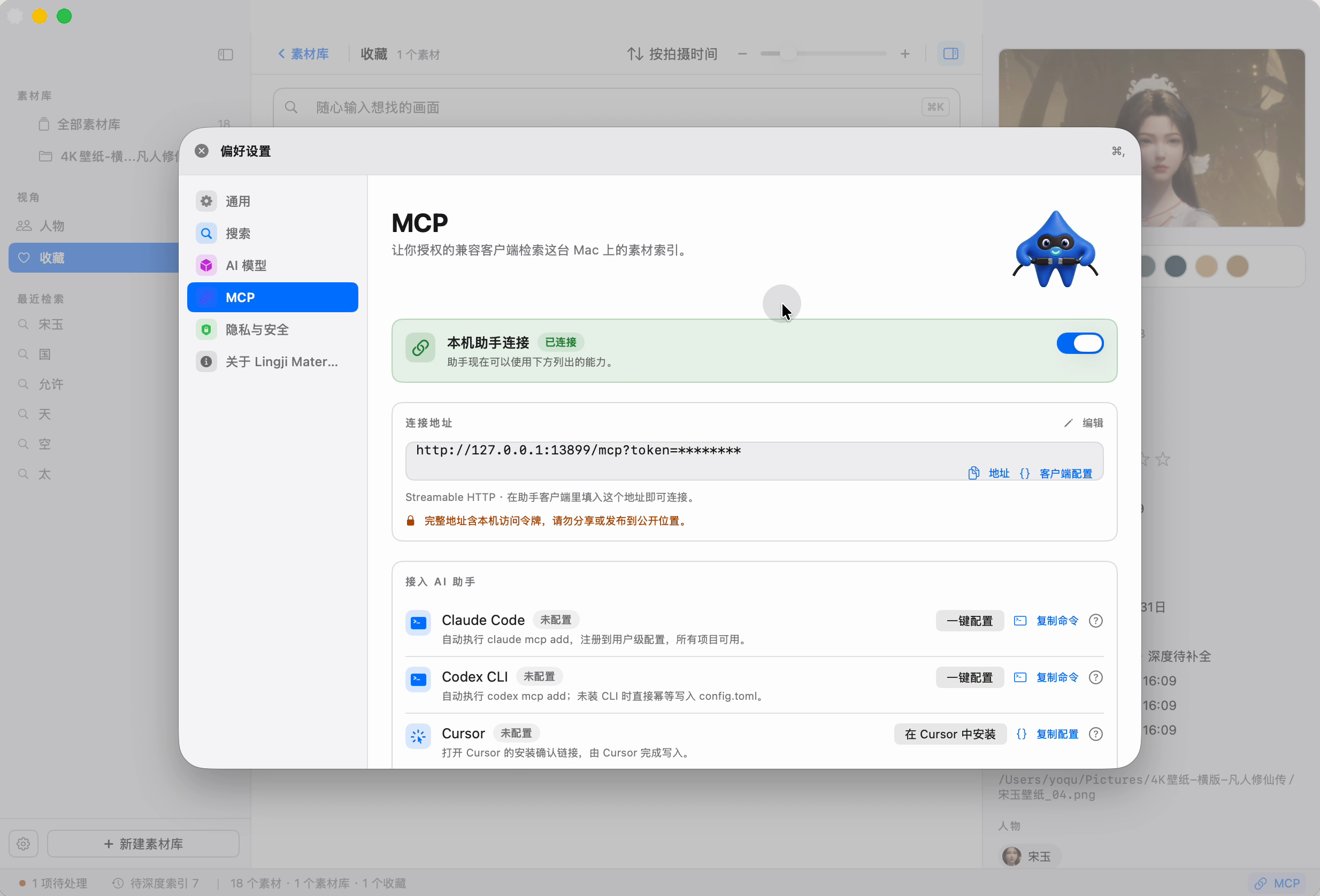Click recent search 宋玉
The width and height of the screenshot is (1320, 896).
pos(51,324)
